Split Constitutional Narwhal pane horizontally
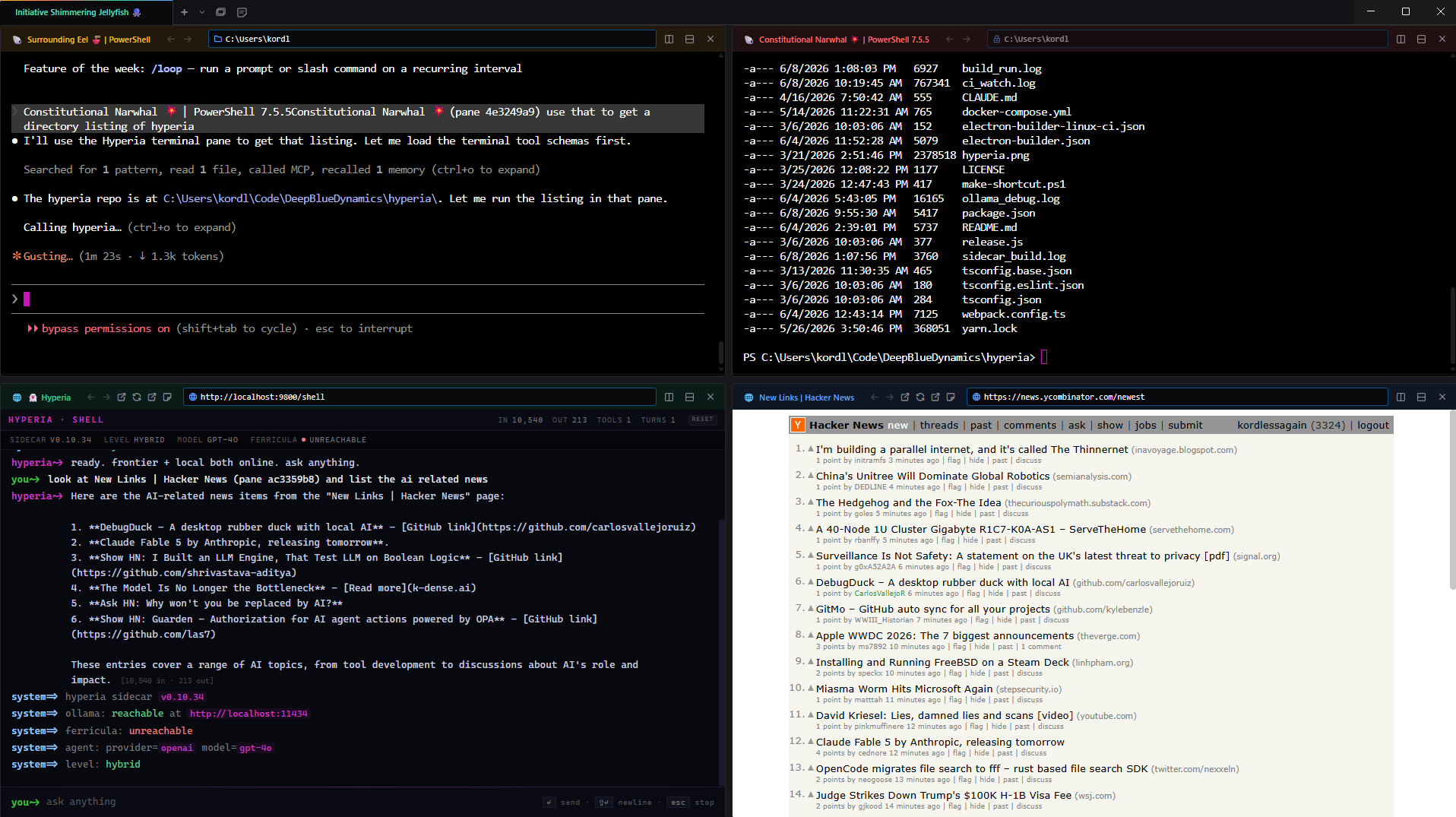Image resolution: width=1456 pixels, height=817 pixels. click(1422, 39)
